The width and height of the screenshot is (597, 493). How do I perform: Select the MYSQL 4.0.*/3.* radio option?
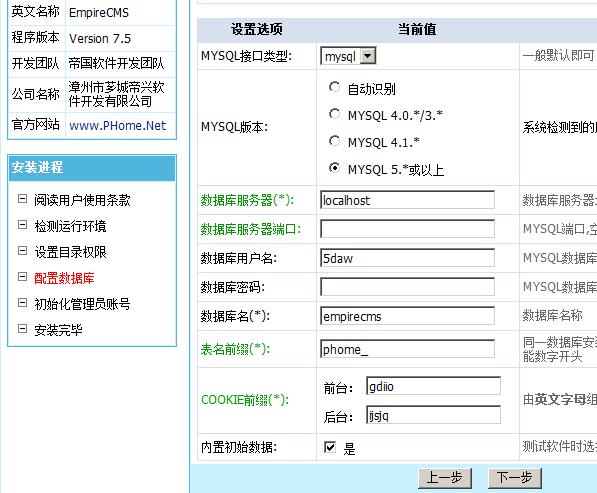point(334,114)
